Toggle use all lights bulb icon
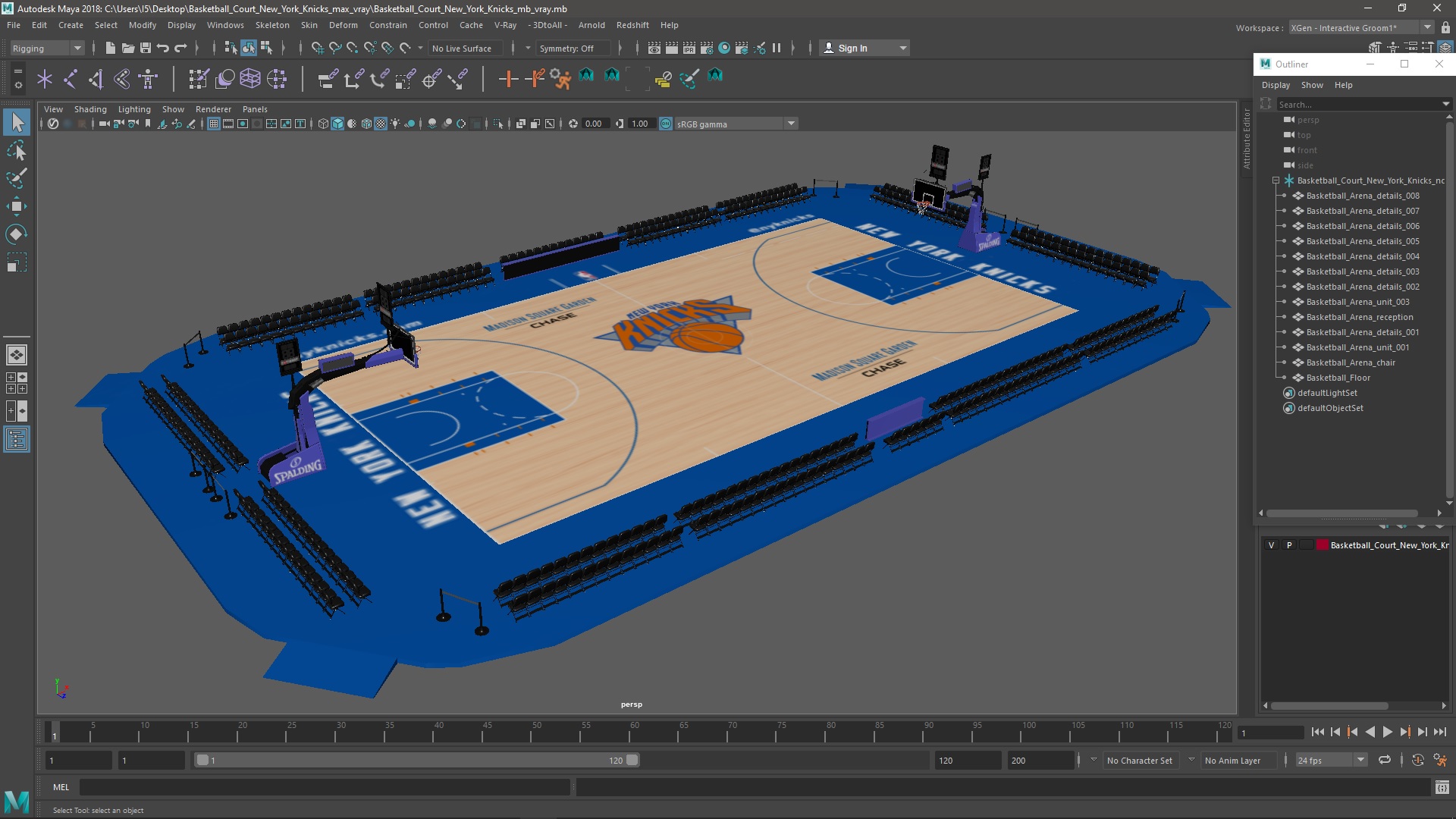The height and width of the screenshot is (819, 1456). click(395, 124)
